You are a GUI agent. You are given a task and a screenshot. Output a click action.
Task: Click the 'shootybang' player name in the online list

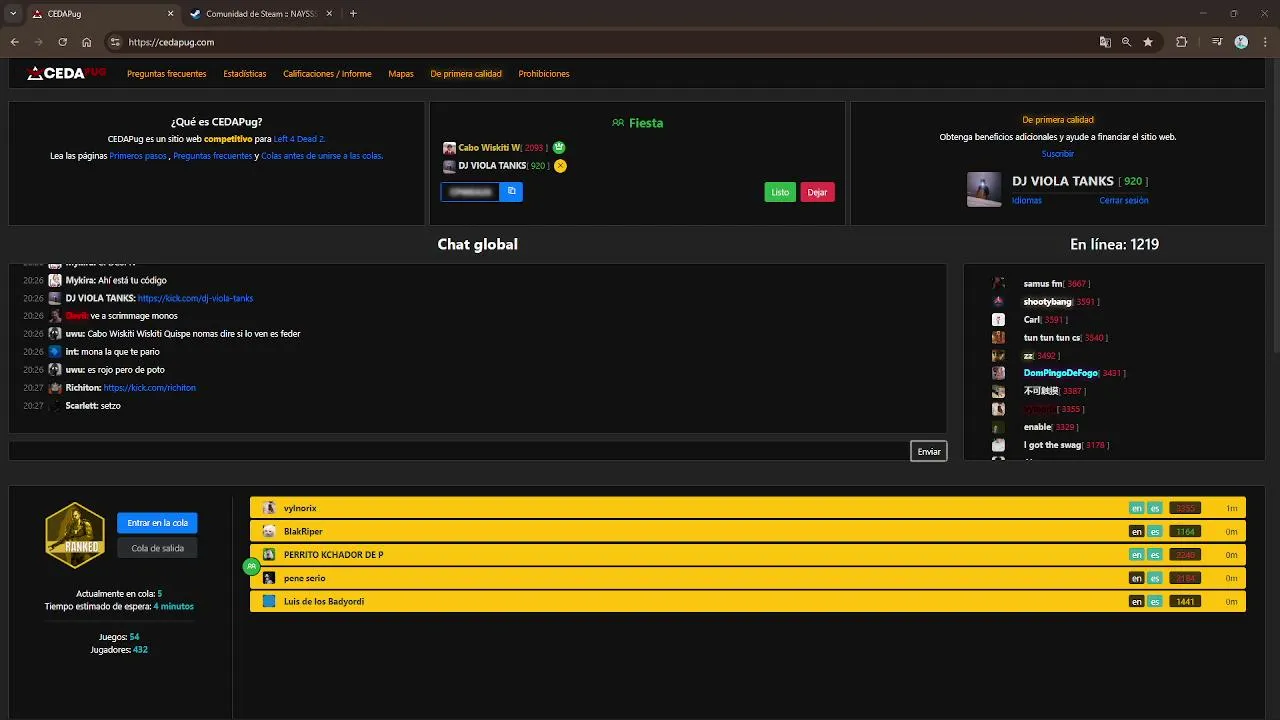pyautogui.click(x=1047, y=302)
